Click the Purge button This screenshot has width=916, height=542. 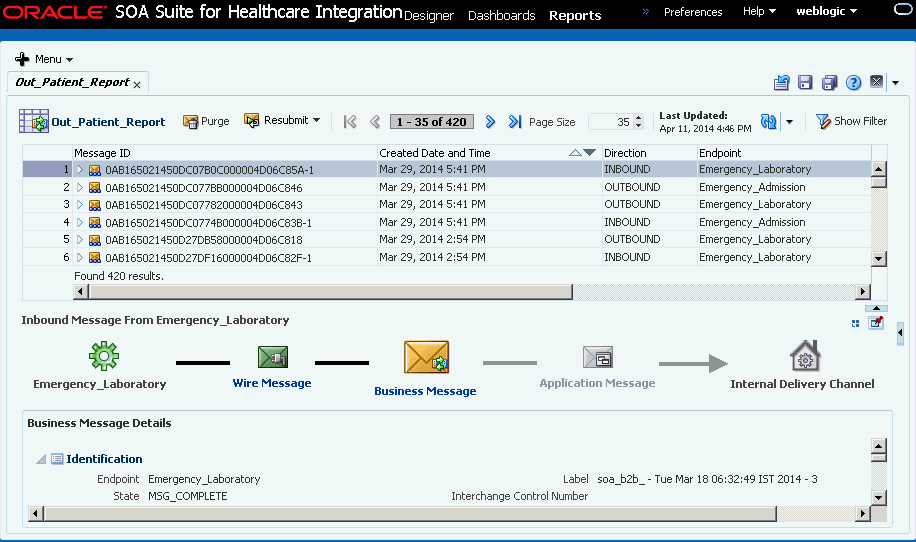[x=206, y=121]
